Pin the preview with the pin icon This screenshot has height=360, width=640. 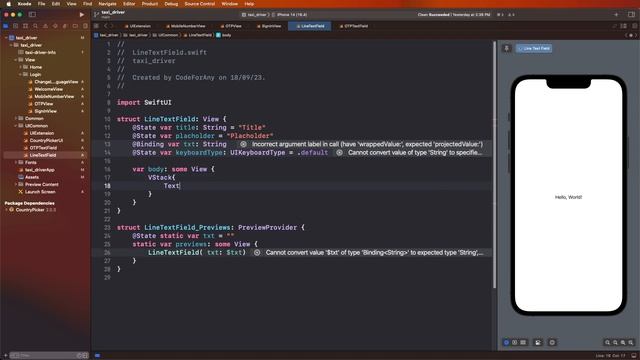pyautogui.click(x=507, y=48)
